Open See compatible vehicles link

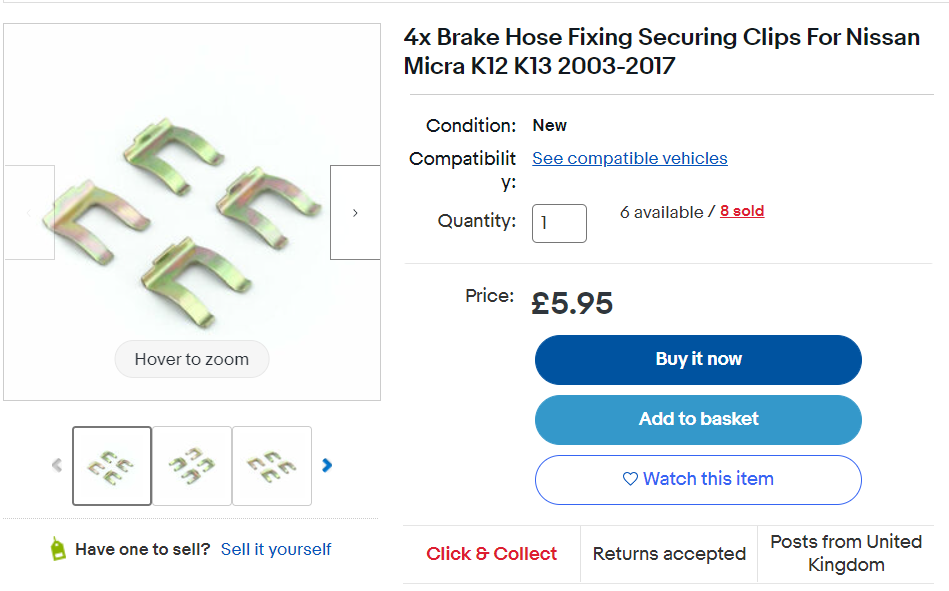629,158
